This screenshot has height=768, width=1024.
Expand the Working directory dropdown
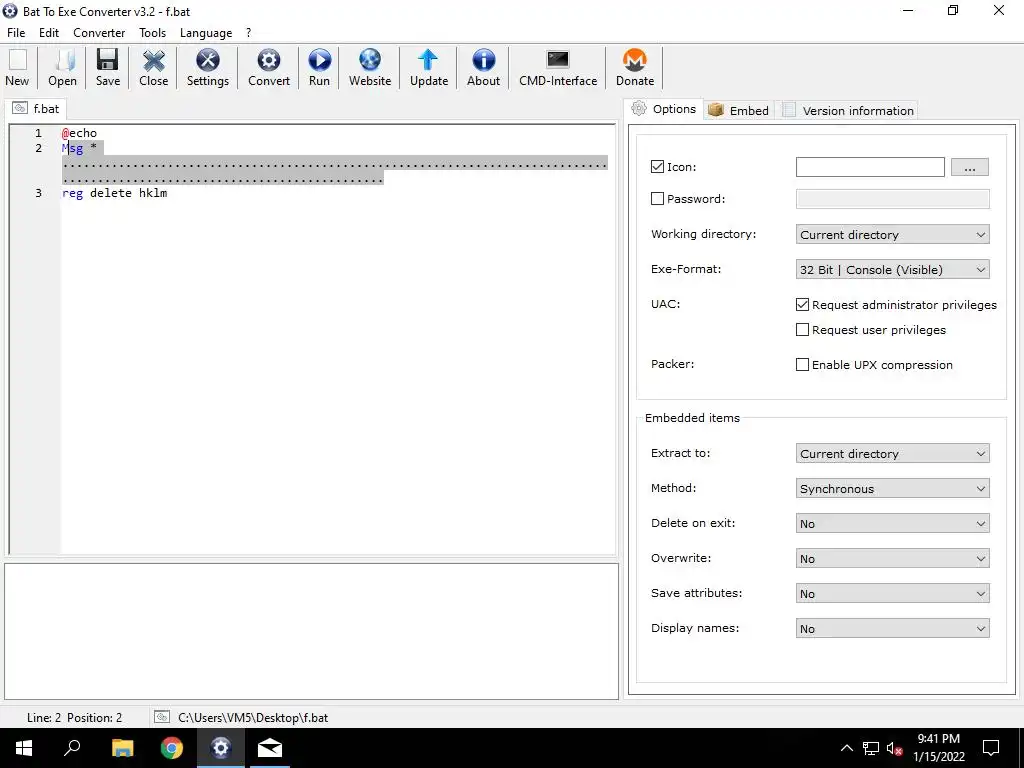point(892,234)
